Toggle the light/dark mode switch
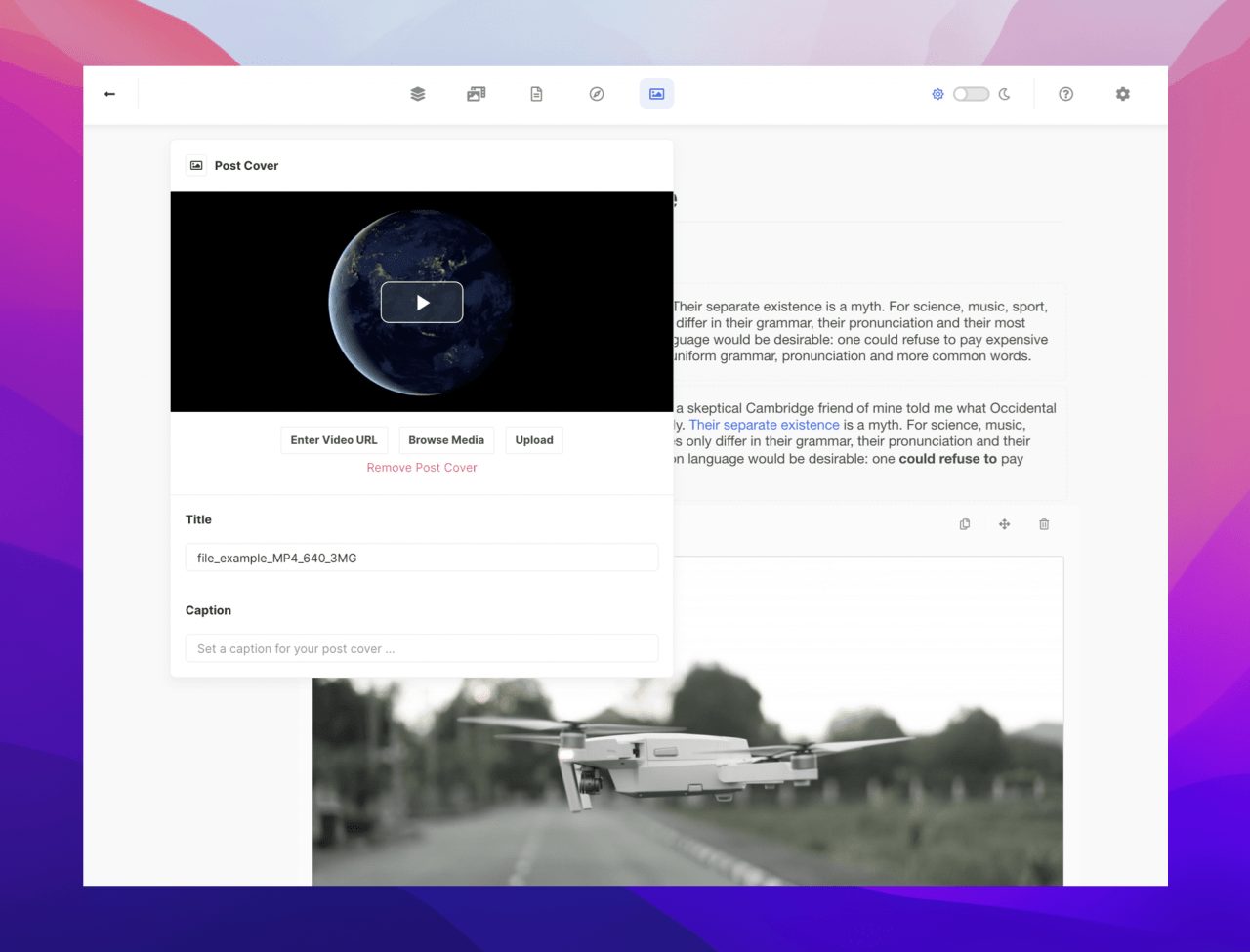 [x=971, y=94]
